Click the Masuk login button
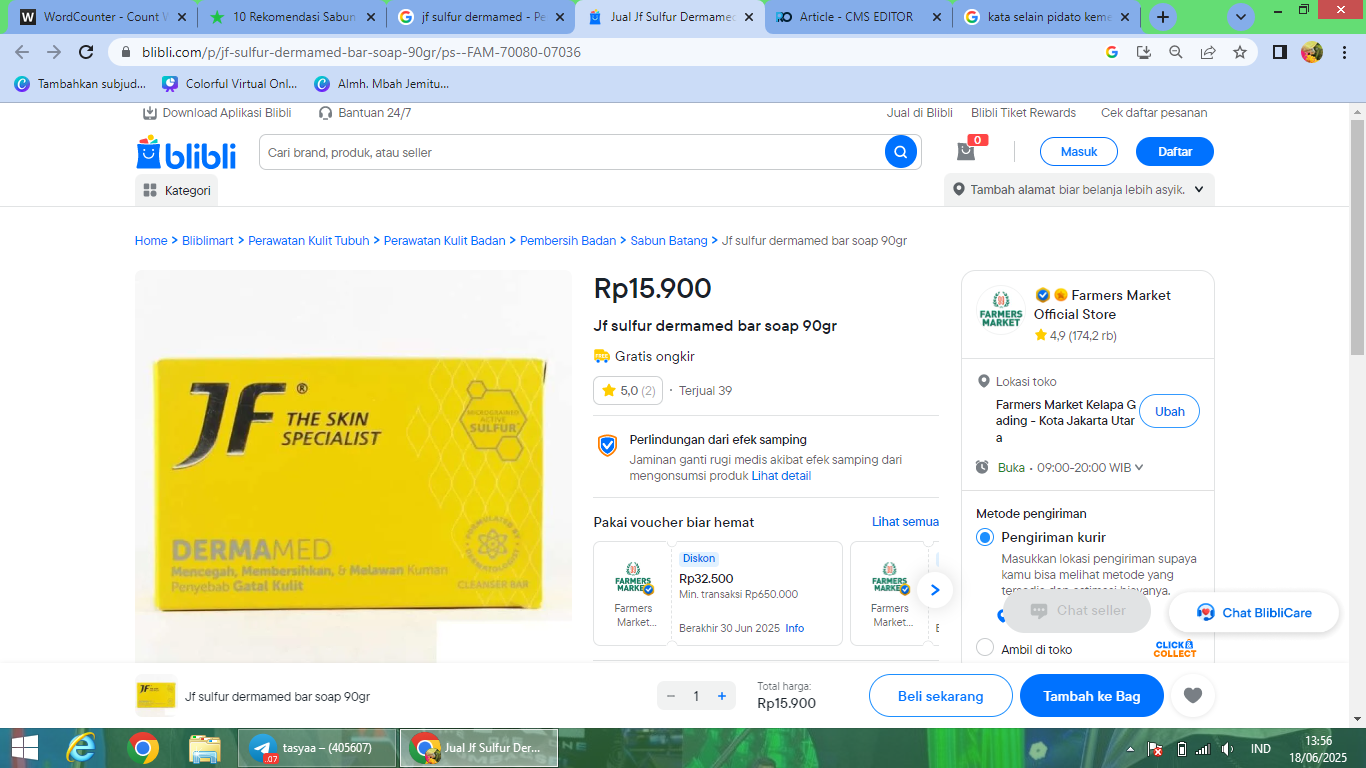1366x768 pixels. (x=1079, y=152)
